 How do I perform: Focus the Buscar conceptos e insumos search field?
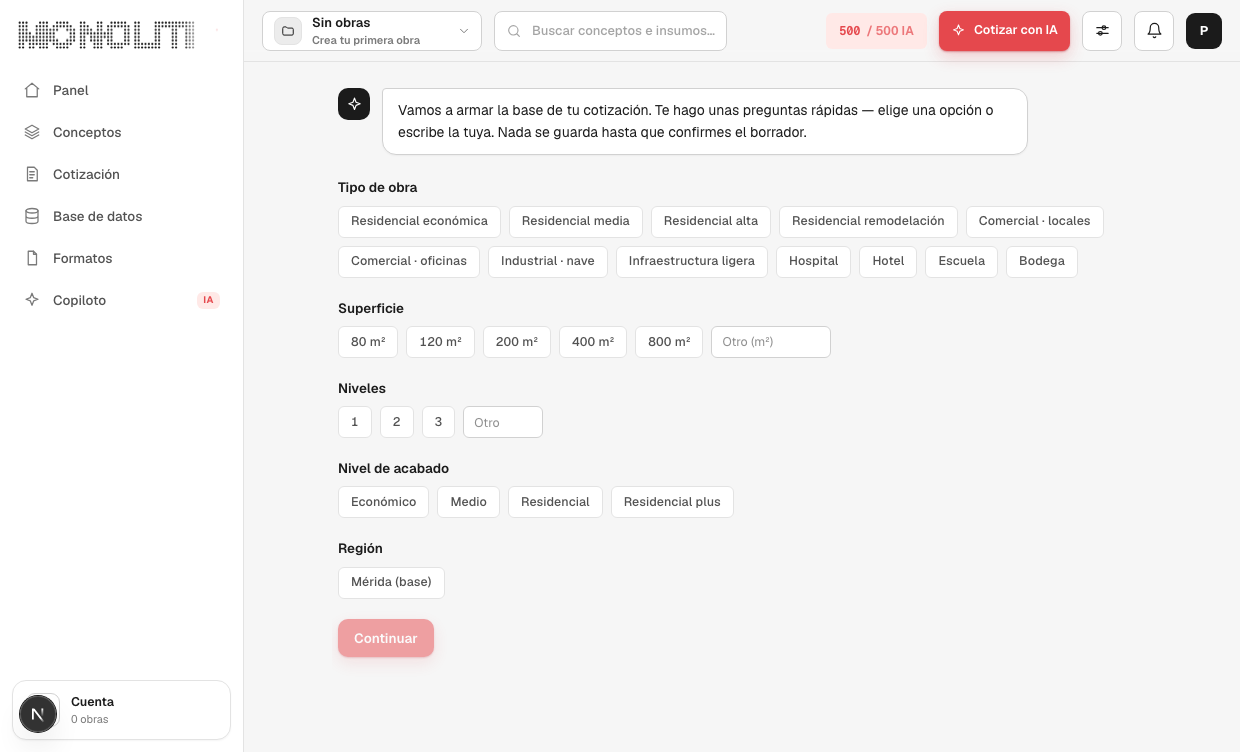pos(611,31)
